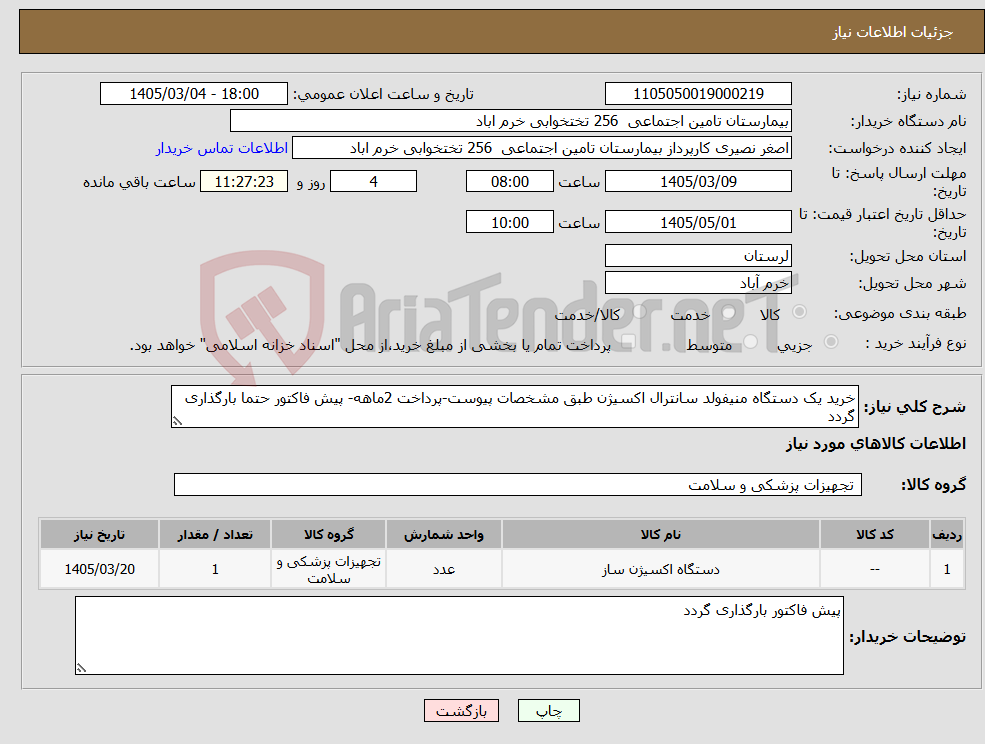Viewport: 985px width, 744px height.
Task: Click the چاپ print button
Action: click(548, 711)
